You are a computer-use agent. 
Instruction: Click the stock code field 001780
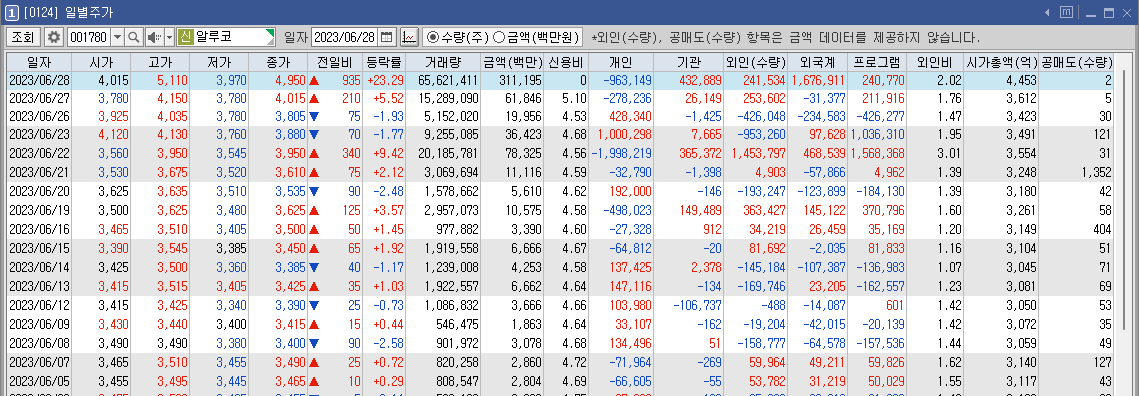[x=88, y=37]
